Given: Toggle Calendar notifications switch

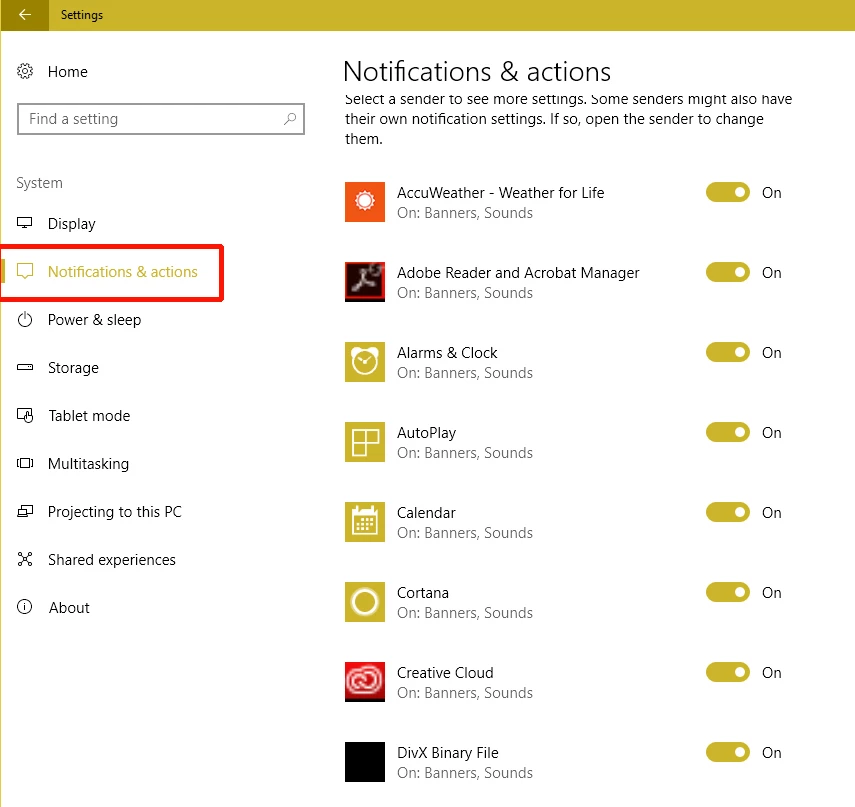Looking at the screenshot, I should tap(728, 512).
